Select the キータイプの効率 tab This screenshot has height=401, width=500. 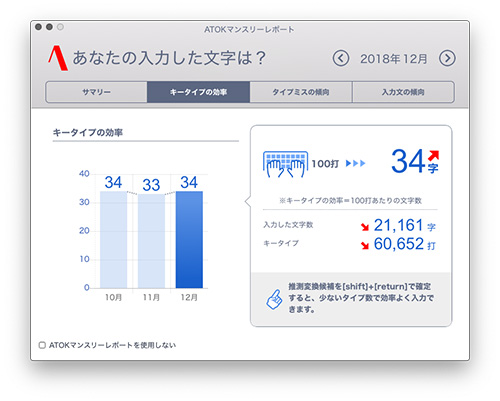tap(198, 92)
